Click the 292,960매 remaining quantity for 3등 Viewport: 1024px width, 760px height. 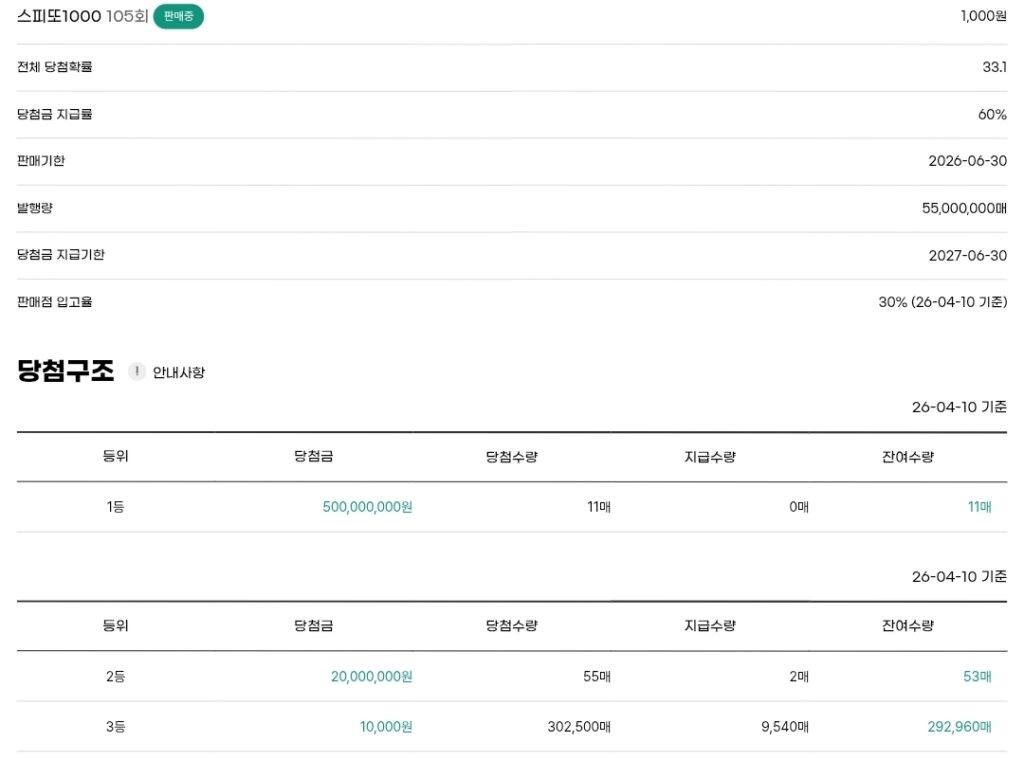point(959,727)
